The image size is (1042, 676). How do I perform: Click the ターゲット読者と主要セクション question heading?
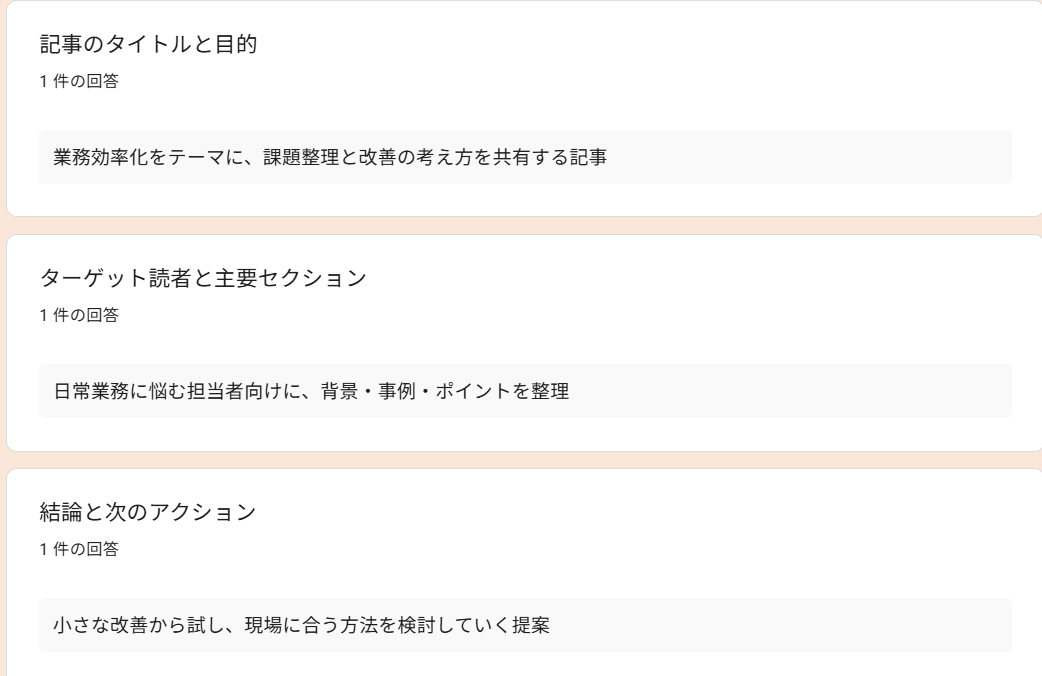point(203,279)
